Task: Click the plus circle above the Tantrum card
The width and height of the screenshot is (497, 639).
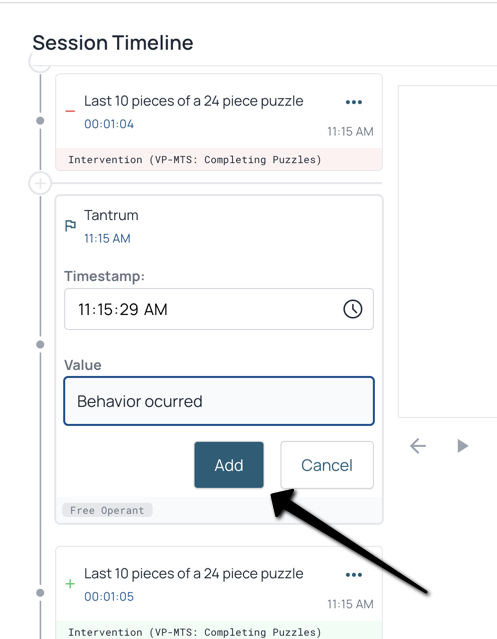Action: pos(40,183)
